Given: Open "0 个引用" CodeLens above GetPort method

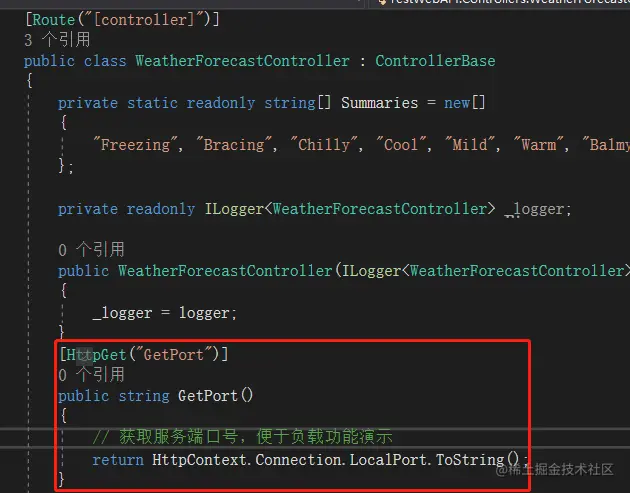Looking at the screenshot, I should coord(91,375).
